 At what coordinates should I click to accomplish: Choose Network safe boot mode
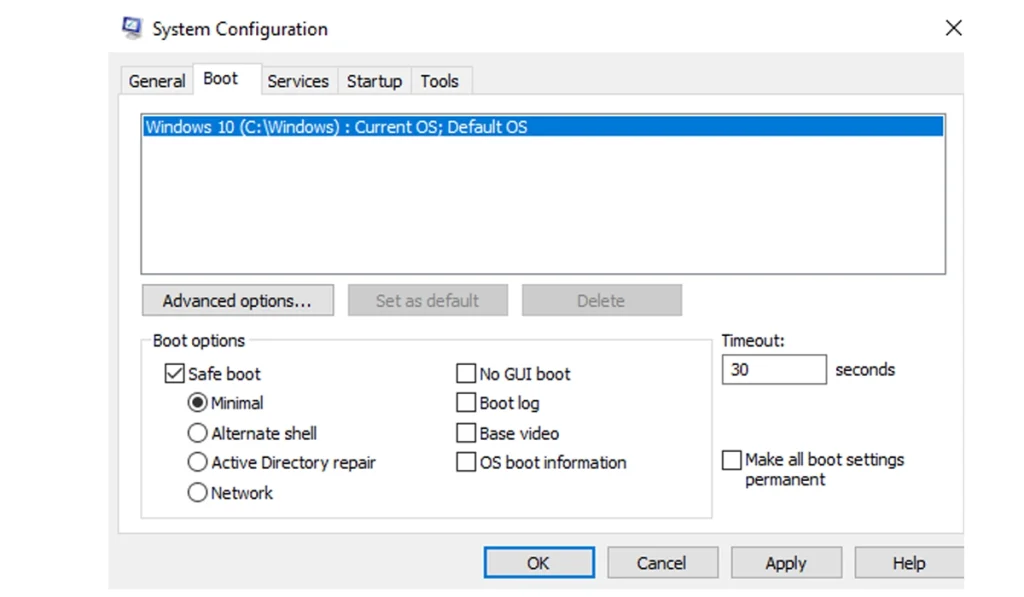point(198,492)
